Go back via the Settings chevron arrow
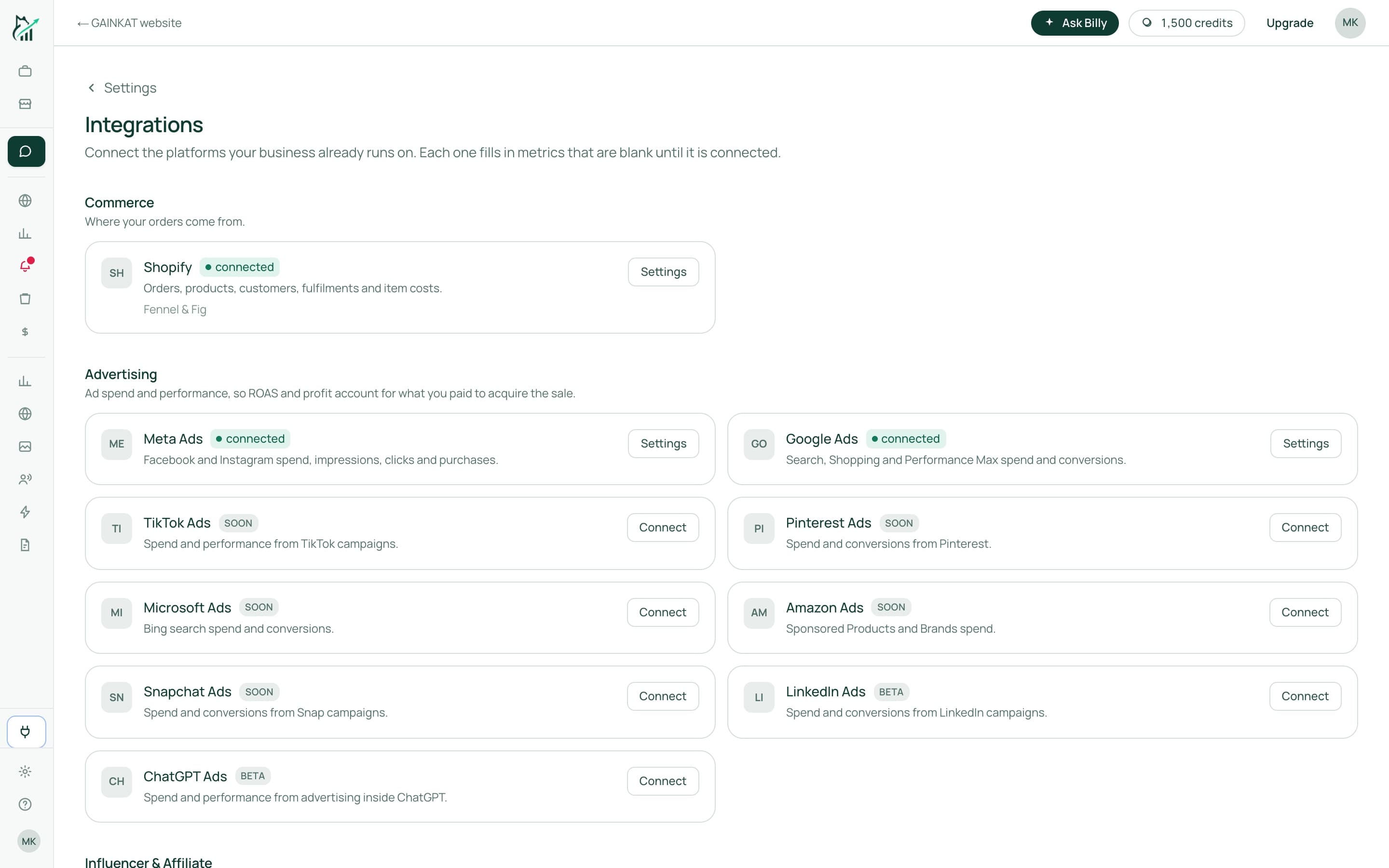 coord(91,88)
